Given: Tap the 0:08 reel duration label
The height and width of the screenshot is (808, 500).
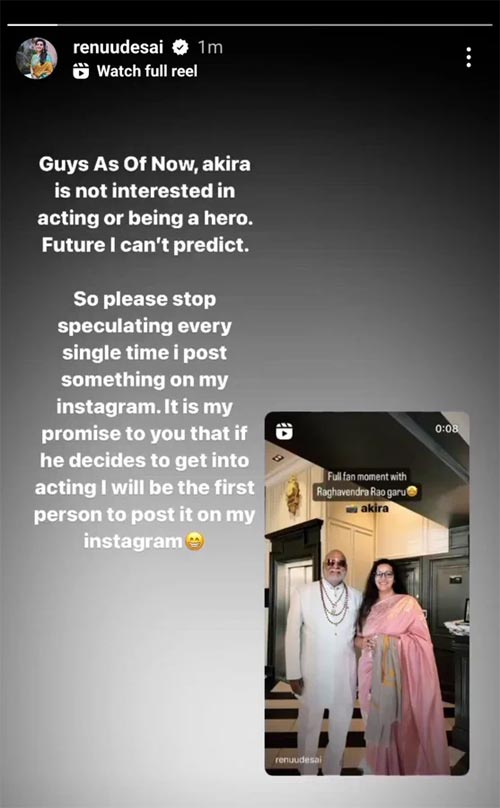Looking at the screenshot, I should (x=446, y=428).
